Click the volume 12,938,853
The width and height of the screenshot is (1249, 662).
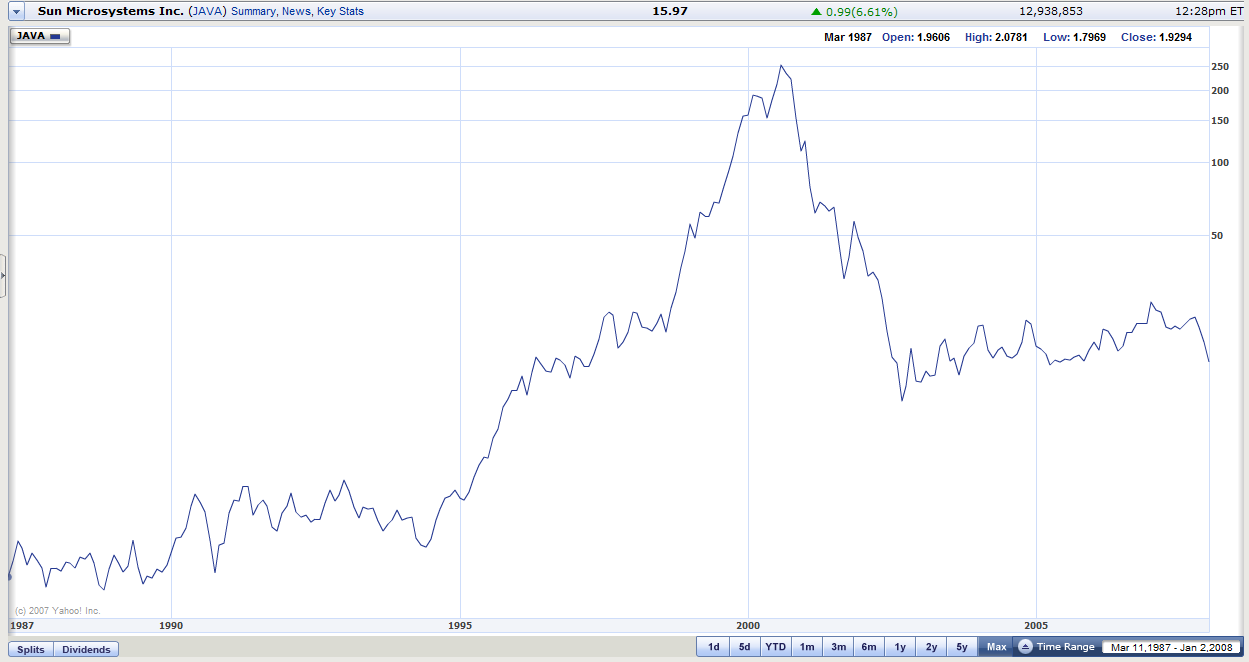point(1051,12)
